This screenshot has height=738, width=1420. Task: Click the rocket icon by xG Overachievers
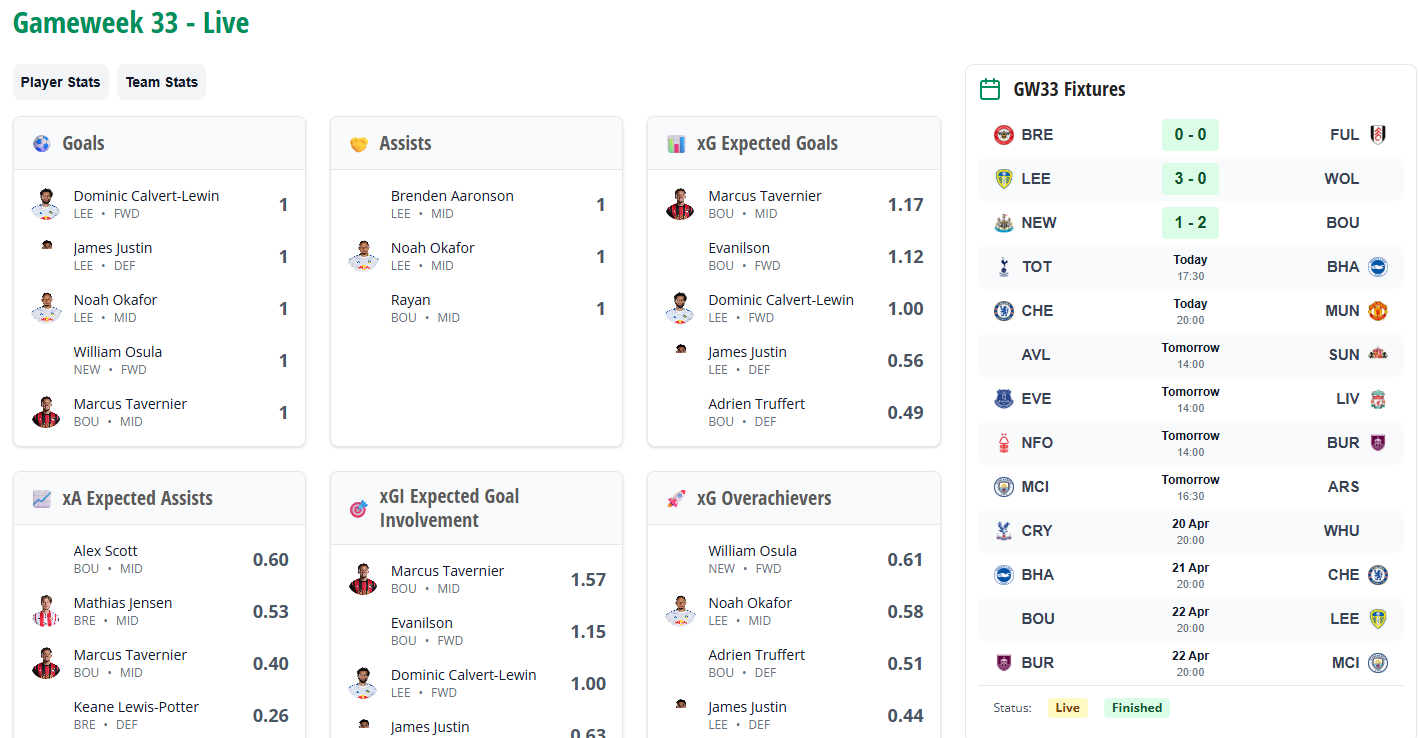(676, 498)
